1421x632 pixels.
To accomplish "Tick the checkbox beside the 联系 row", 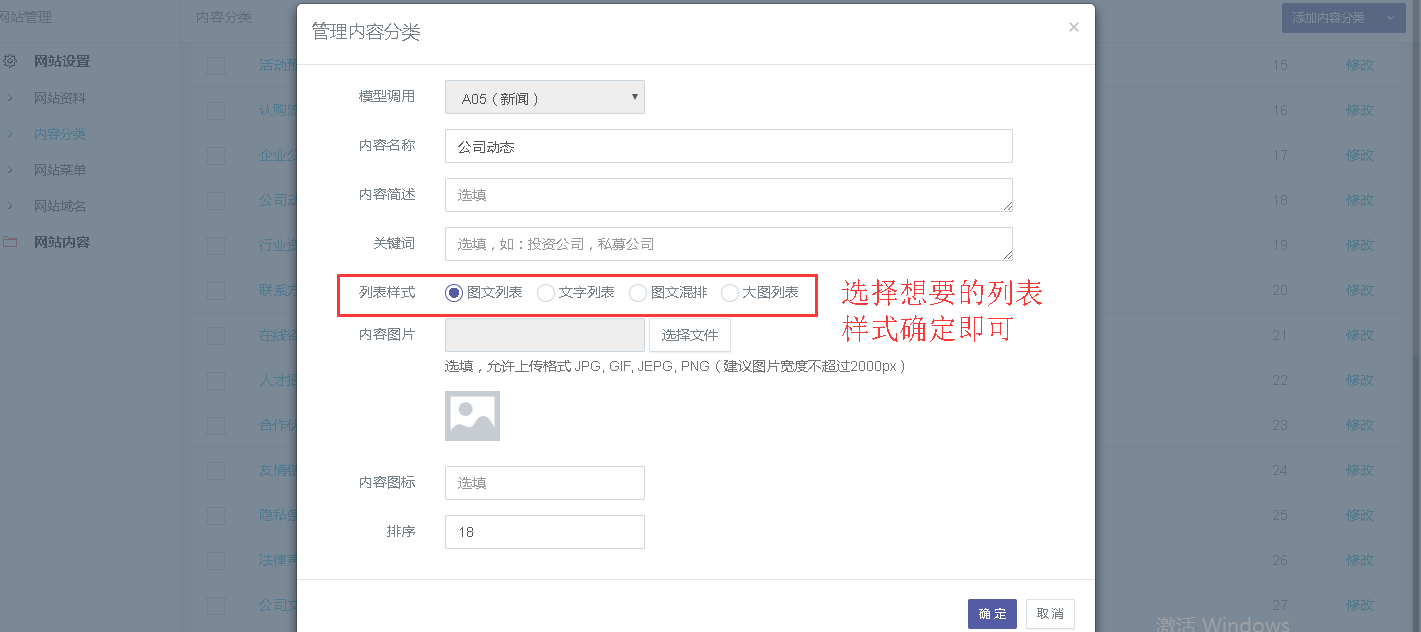I will 216,290.
